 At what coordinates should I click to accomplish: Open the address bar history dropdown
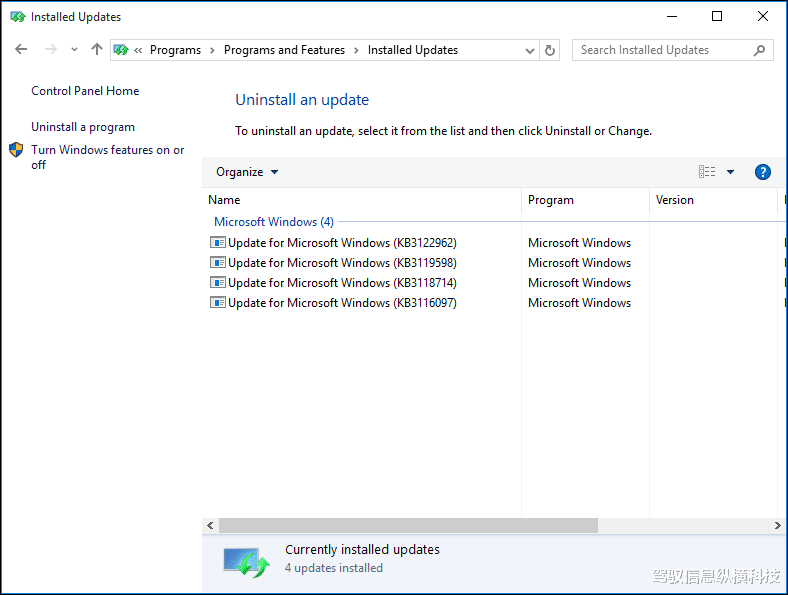[530, 50]
